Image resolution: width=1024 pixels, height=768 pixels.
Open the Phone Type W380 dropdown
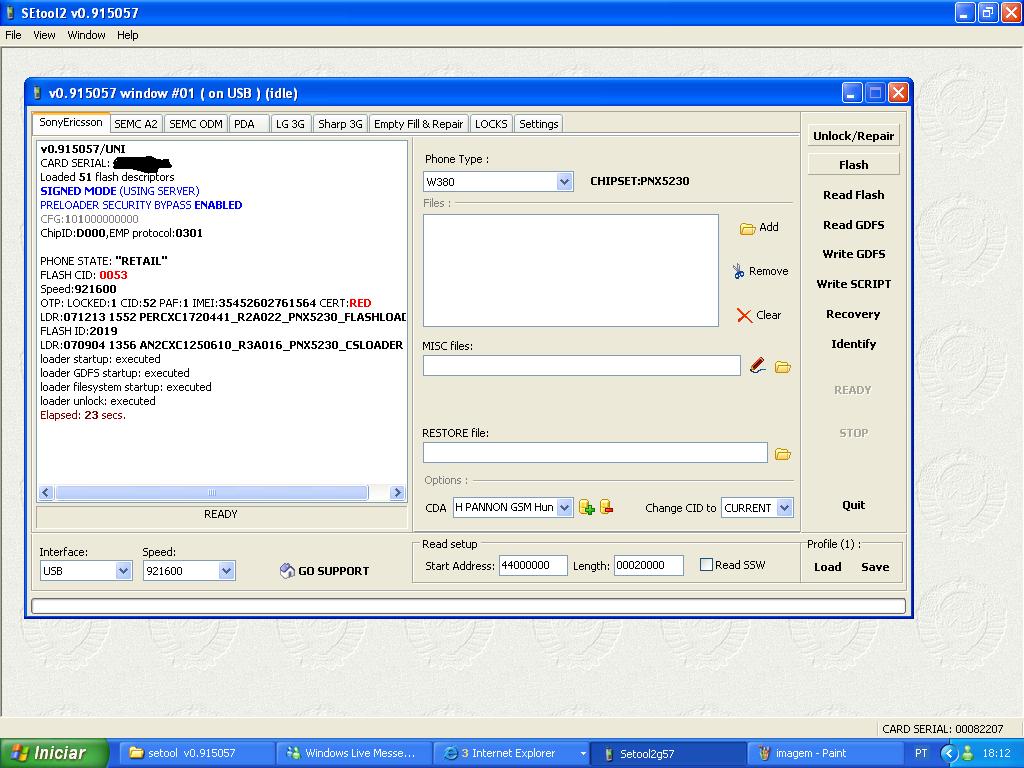click(x=565, y=182)
